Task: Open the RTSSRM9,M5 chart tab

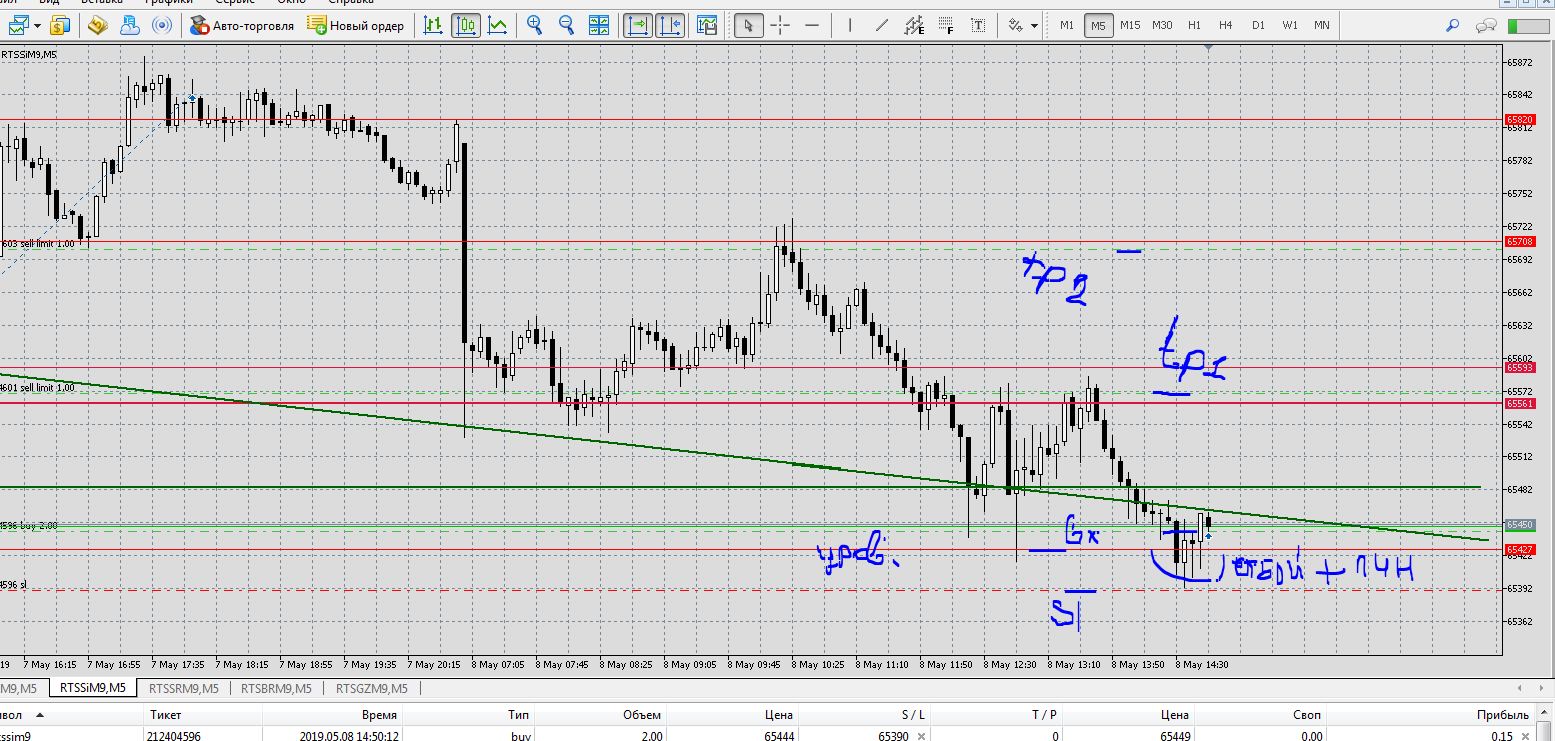Action: tap(183, 688)
